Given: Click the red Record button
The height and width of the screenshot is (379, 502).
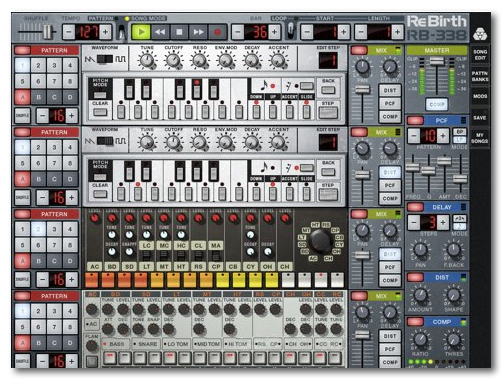Looking at the screenshot, I should click(217, 32).
